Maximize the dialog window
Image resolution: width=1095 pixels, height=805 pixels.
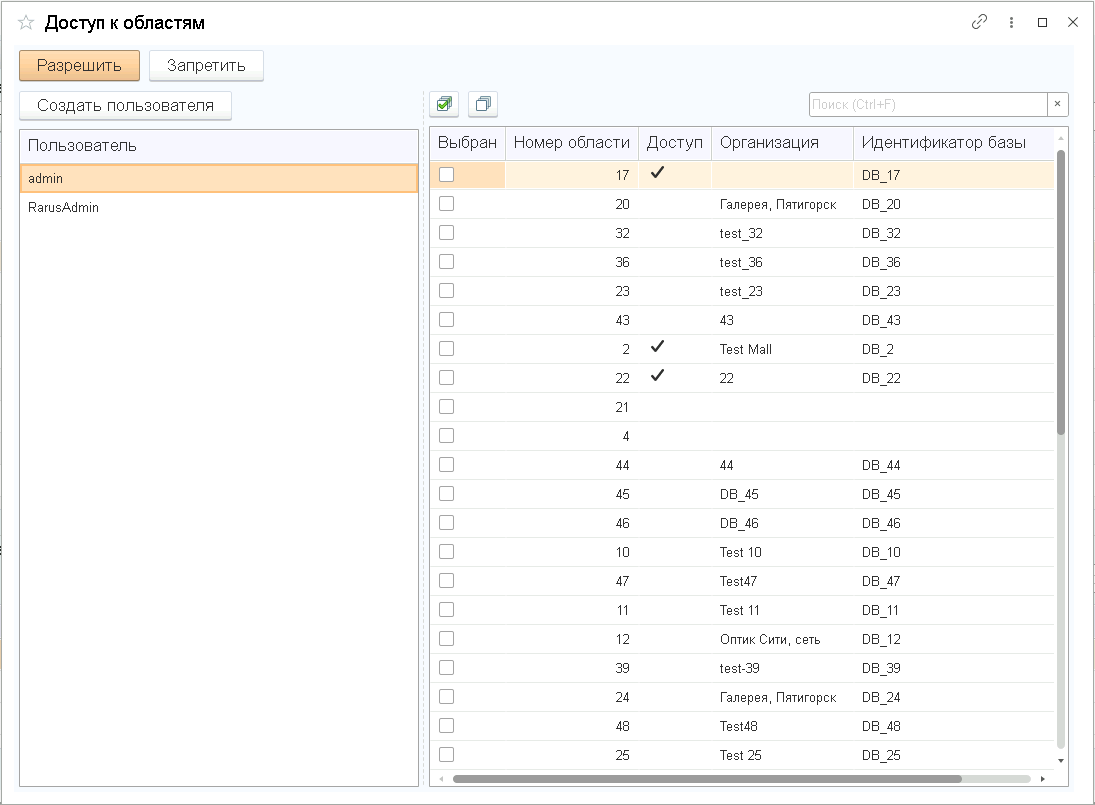point(1042,22)
